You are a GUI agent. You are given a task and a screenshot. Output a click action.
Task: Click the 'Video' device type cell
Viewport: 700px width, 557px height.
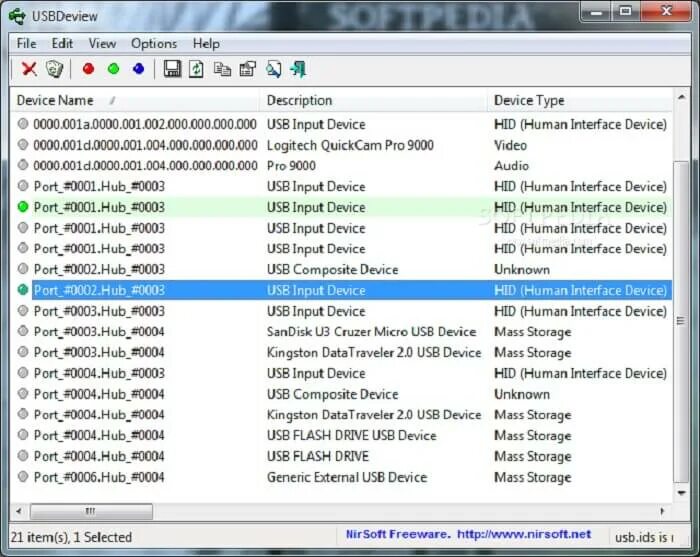510,145
